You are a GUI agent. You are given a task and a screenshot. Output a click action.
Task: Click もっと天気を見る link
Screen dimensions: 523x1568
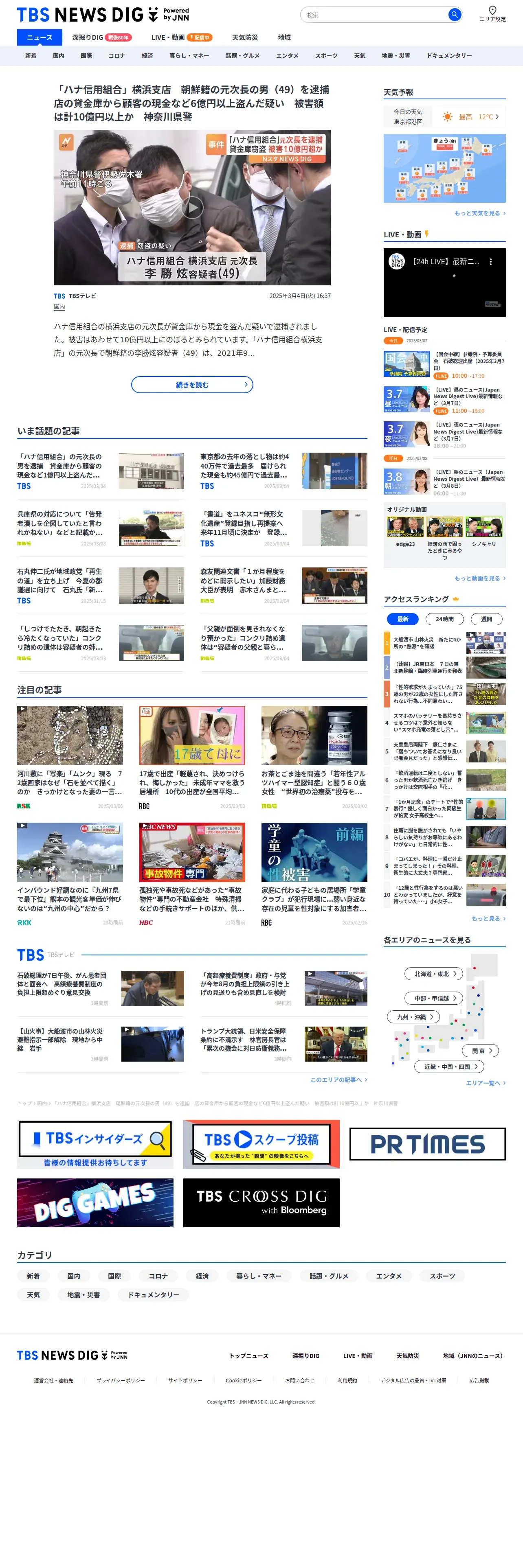click(480, 213)
